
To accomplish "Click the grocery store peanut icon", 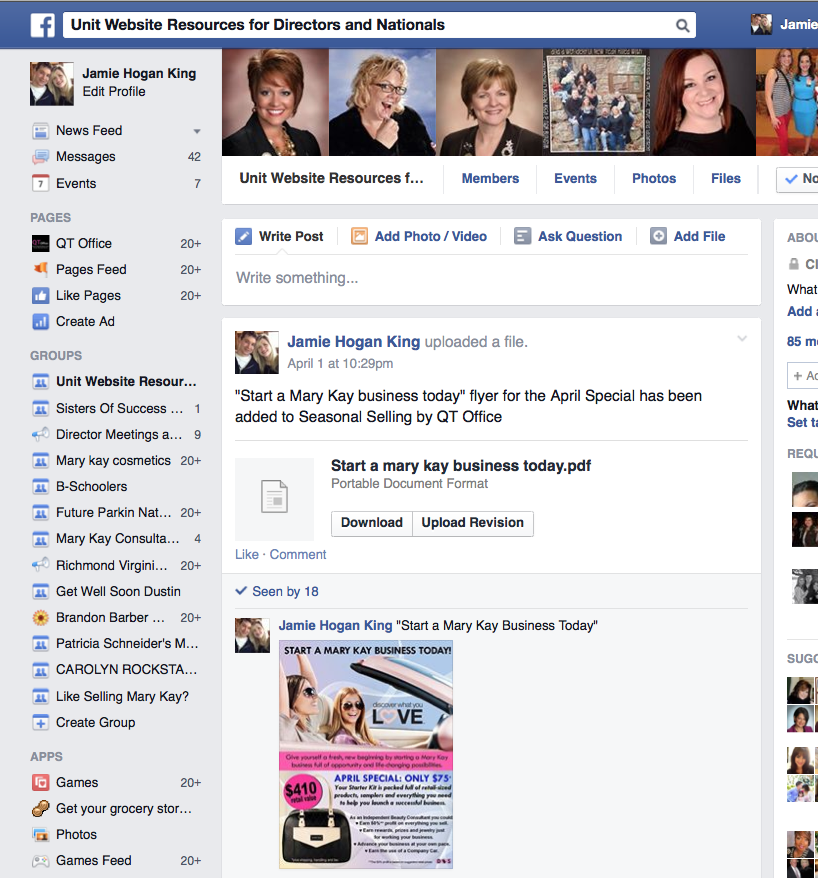I will pos(40,809).
